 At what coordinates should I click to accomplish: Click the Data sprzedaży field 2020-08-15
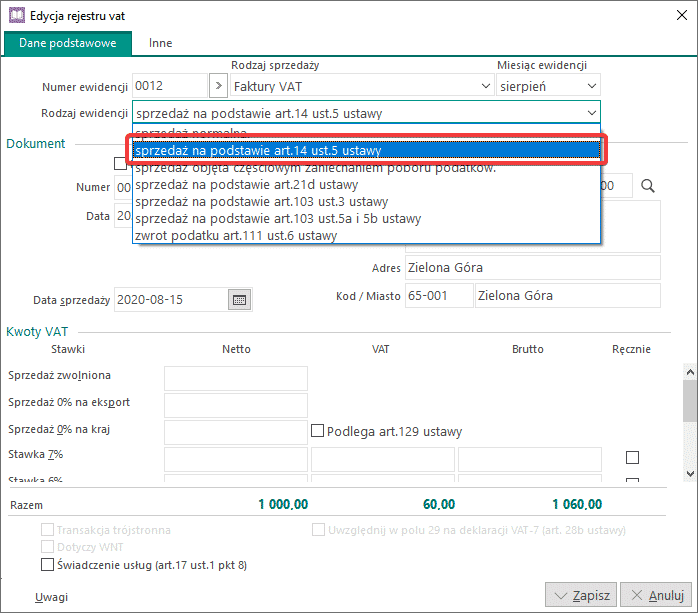click(171, 300)
